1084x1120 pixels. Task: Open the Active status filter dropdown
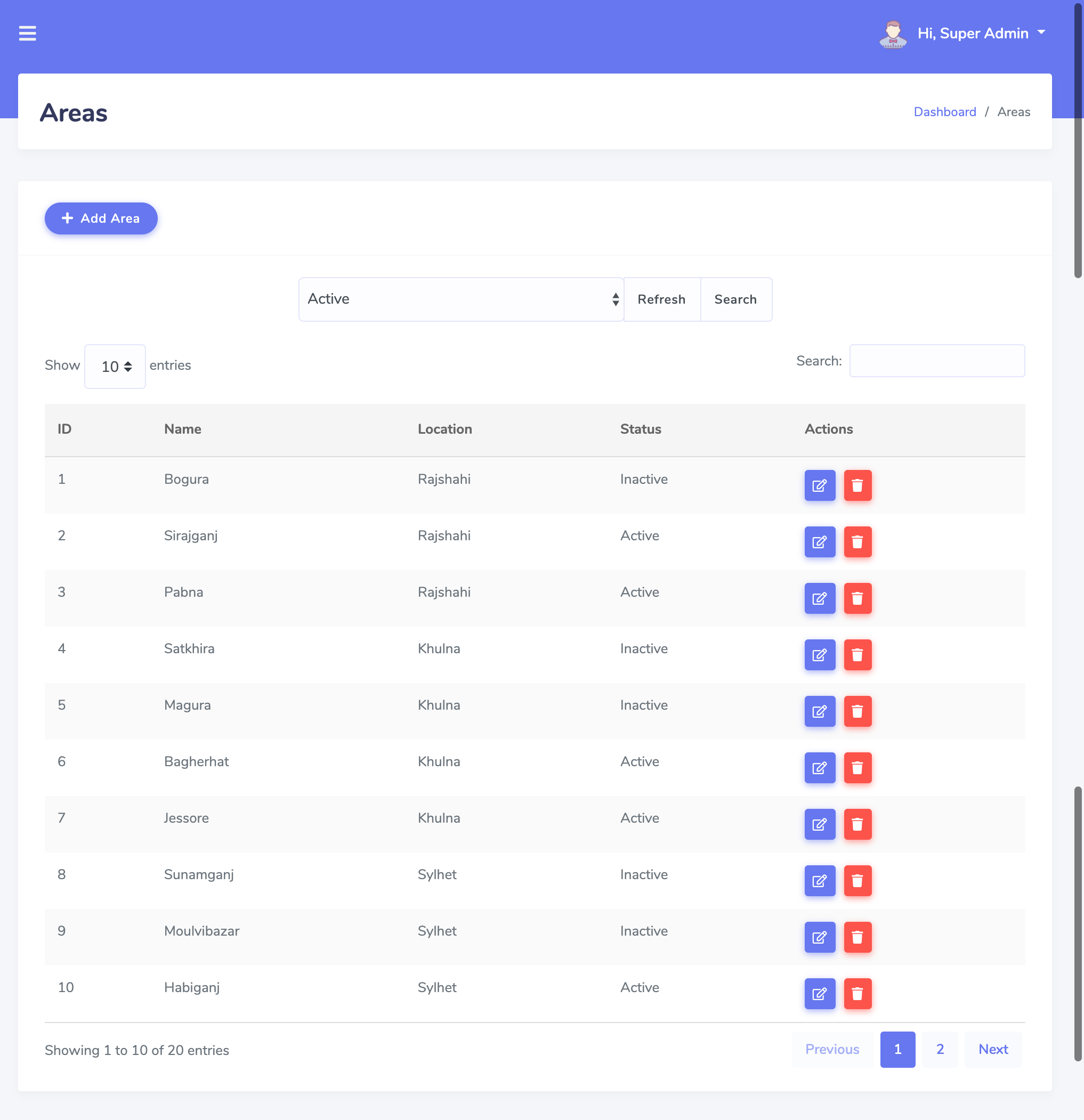click(460, 299)
